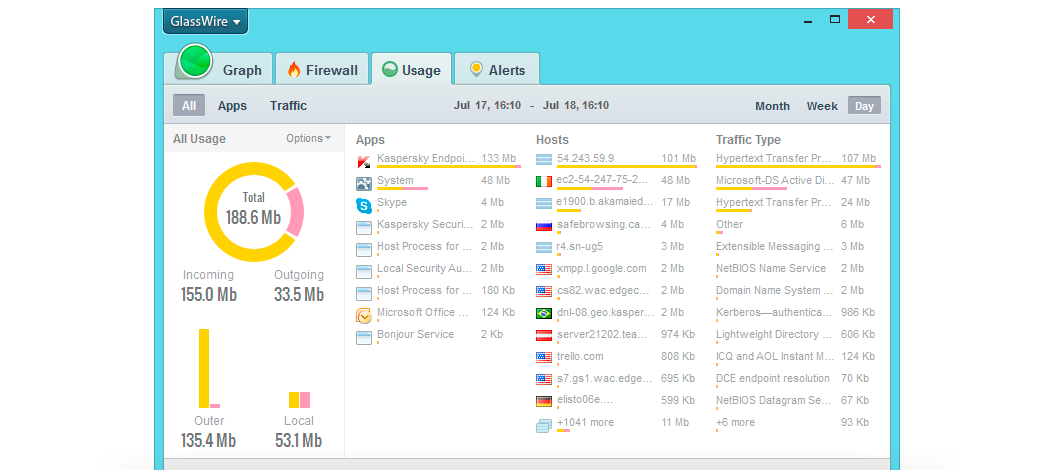Click the Hosts column header

(552, 140)
